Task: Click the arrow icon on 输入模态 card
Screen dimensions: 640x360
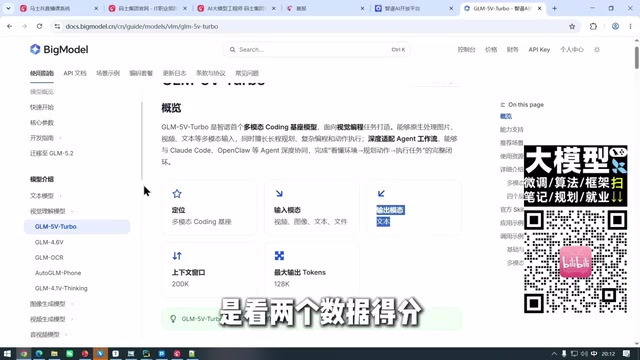Action: [x=279, y=193]
